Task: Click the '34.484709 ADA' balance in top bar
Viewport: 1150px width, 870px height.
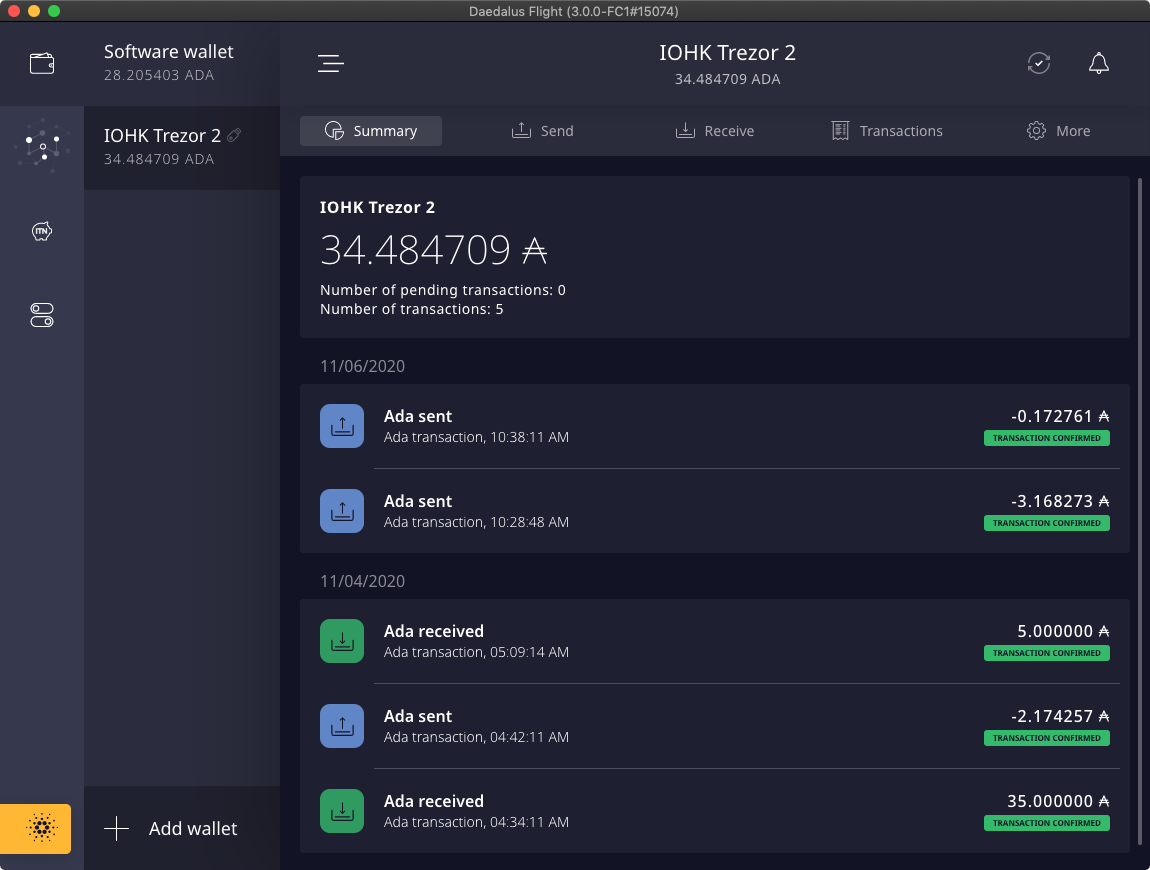Action: [728, 79]
